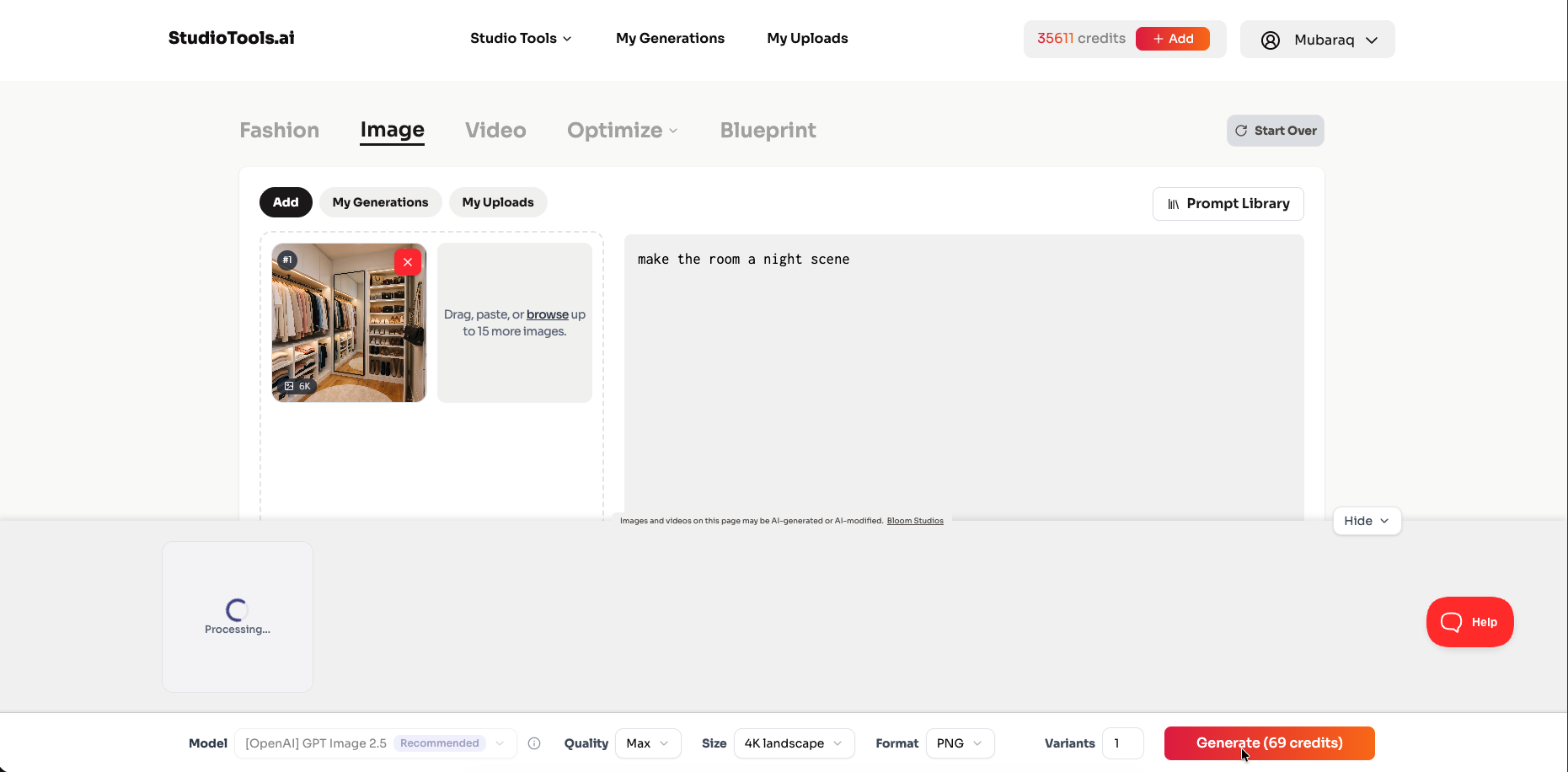The height and width of the screenshot is (772, 1568).
Task: Expand the Studio Tools menu
Action: pos(521,38)
